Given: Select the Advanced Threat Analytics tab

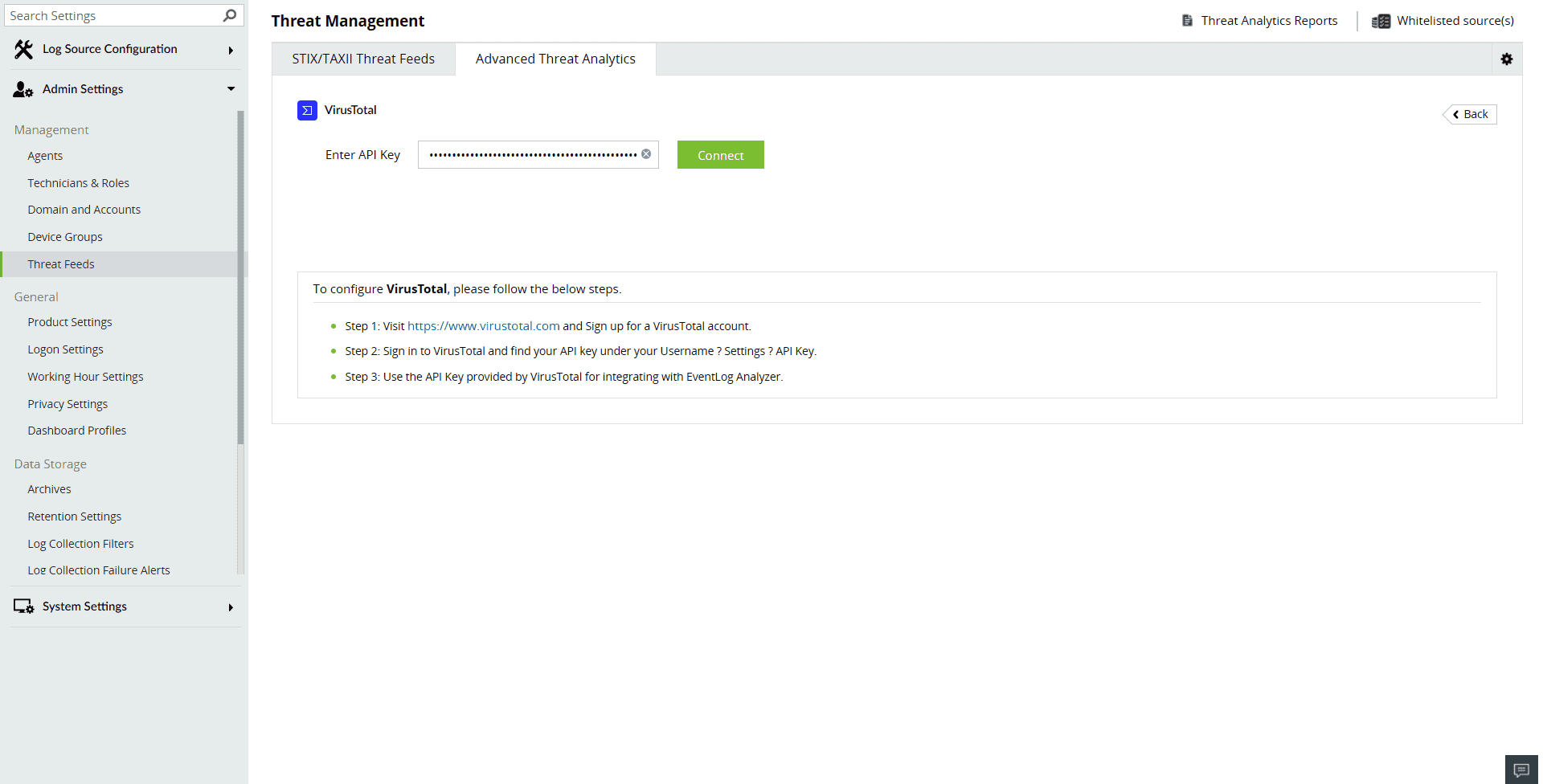Looking at the screenshot, I should (555, 59).
